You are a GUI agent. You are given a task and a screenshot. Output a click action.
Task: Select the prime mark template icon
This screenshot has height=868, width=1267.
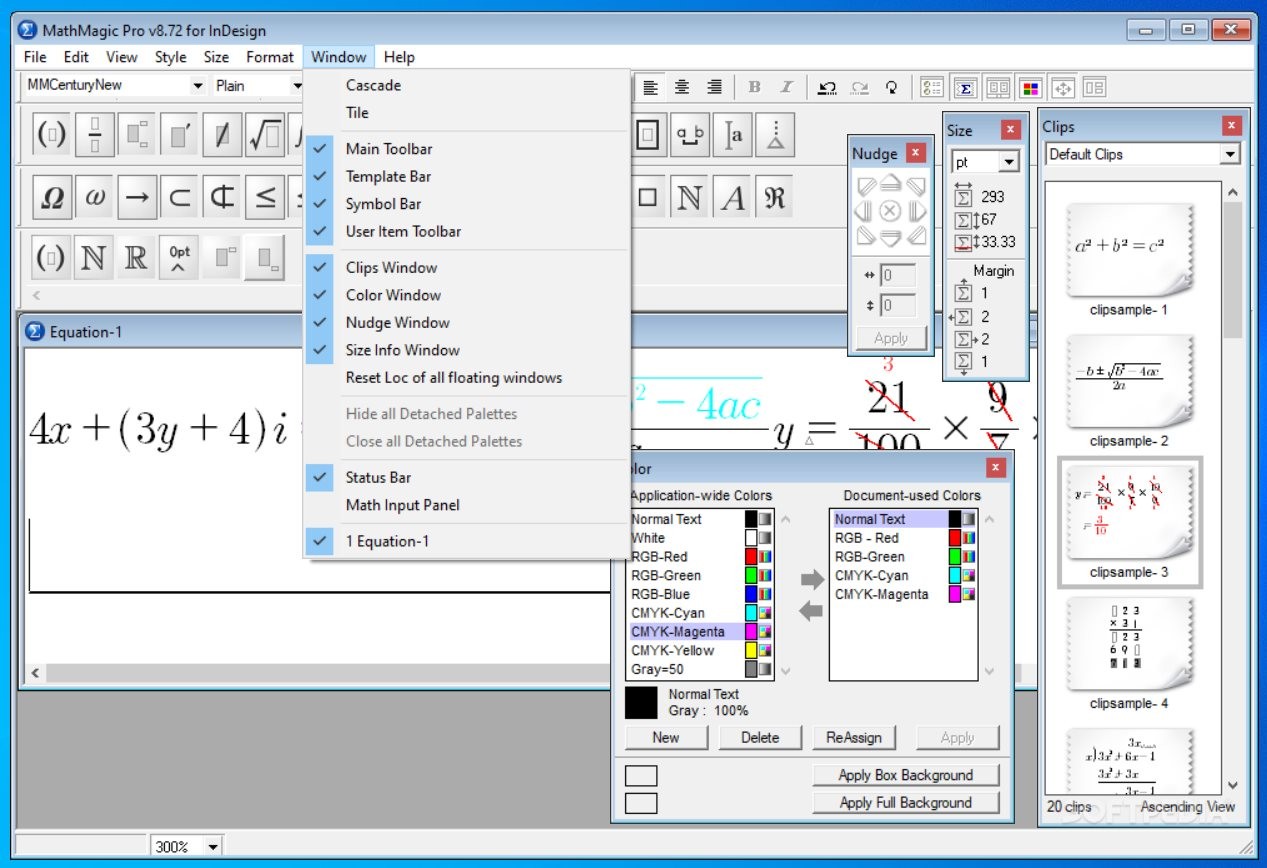point(179,136)
